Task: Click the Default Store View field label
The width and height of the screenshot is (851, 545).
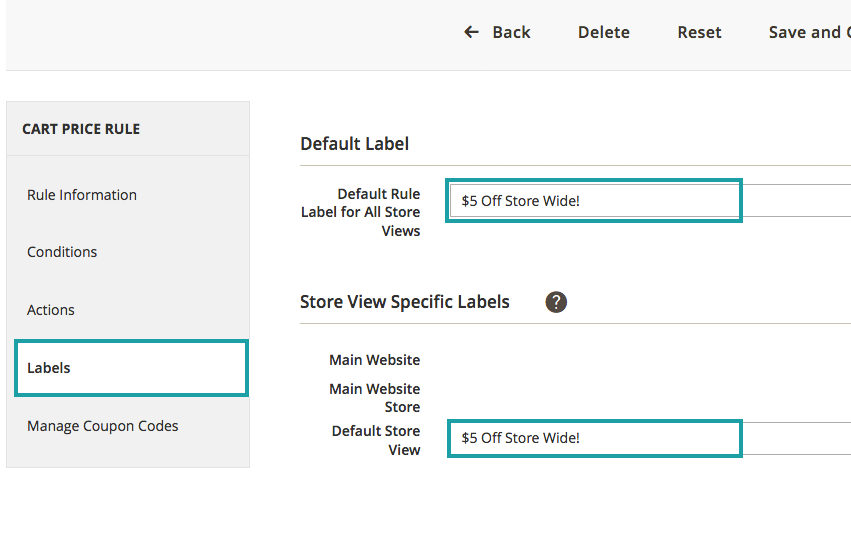Action: pos(376,440)
